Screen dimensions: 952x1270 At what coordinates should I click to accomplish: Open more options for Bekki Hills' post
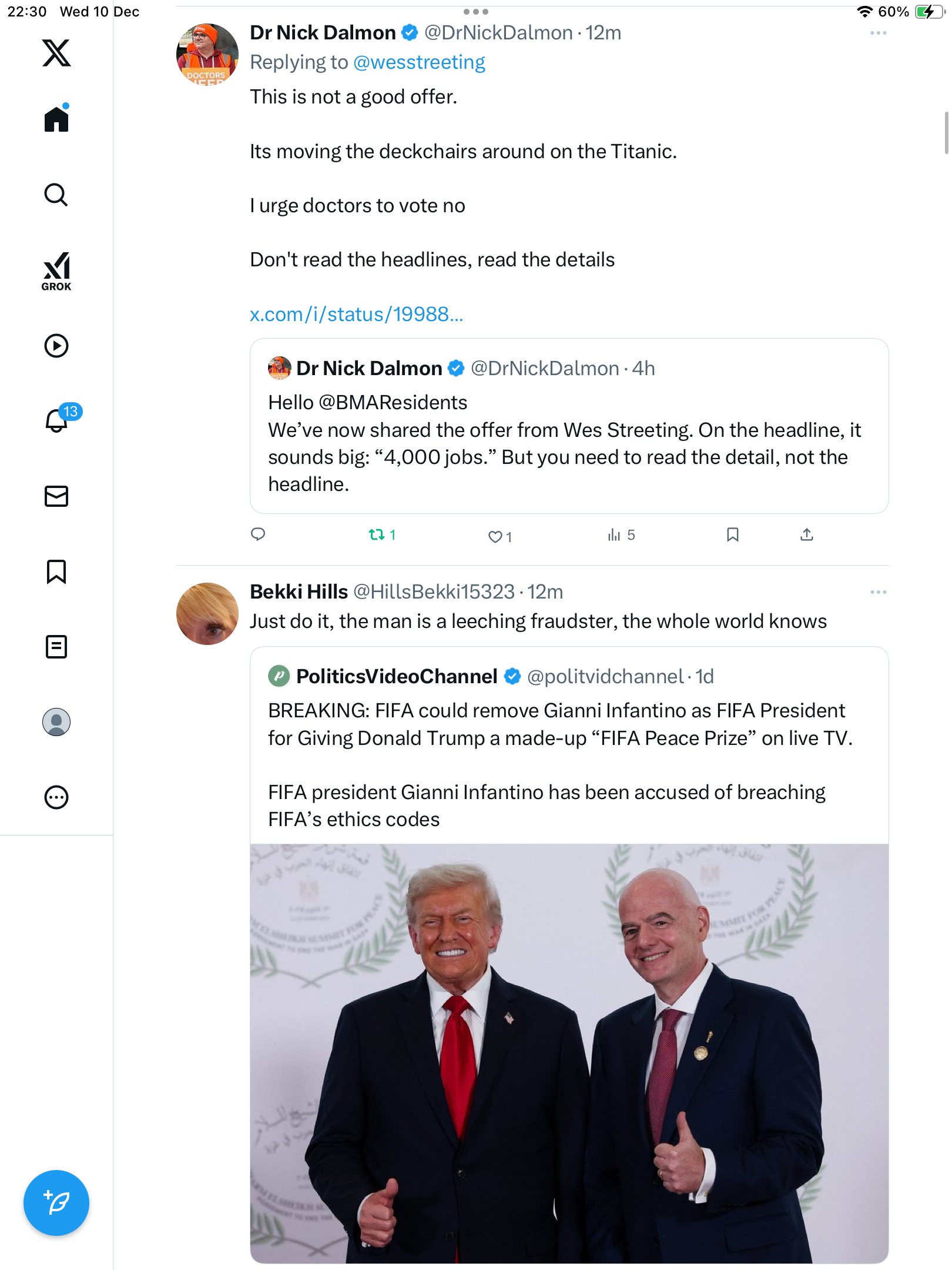878,592
